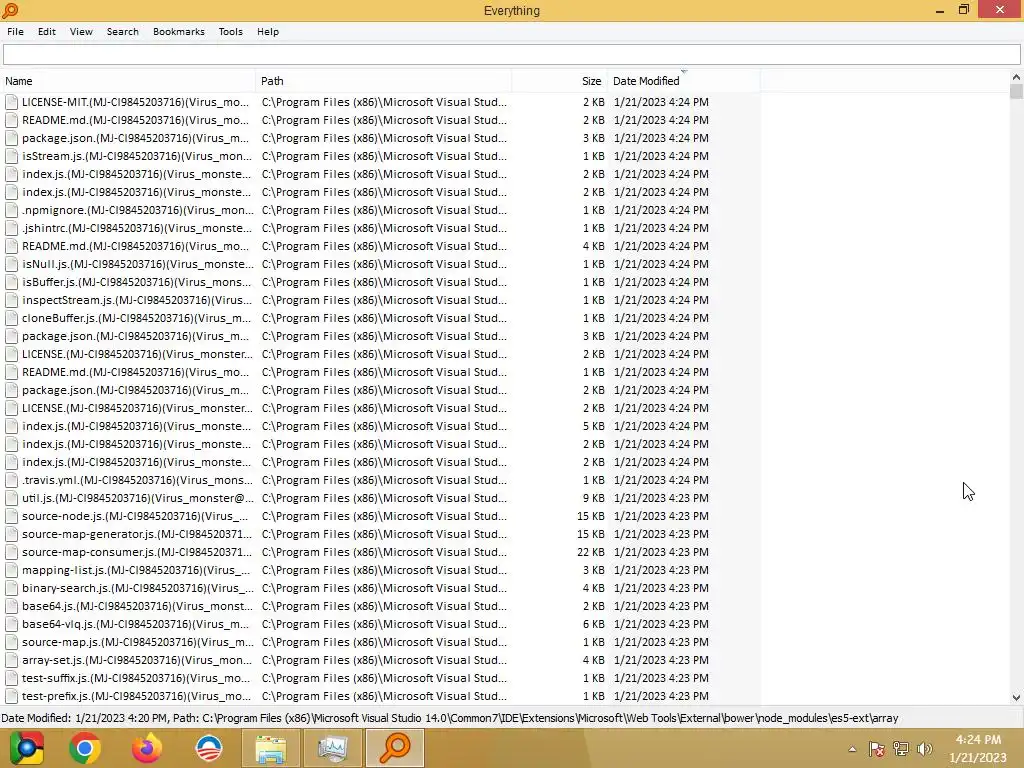Open the Help menu

tap(268, 31)
